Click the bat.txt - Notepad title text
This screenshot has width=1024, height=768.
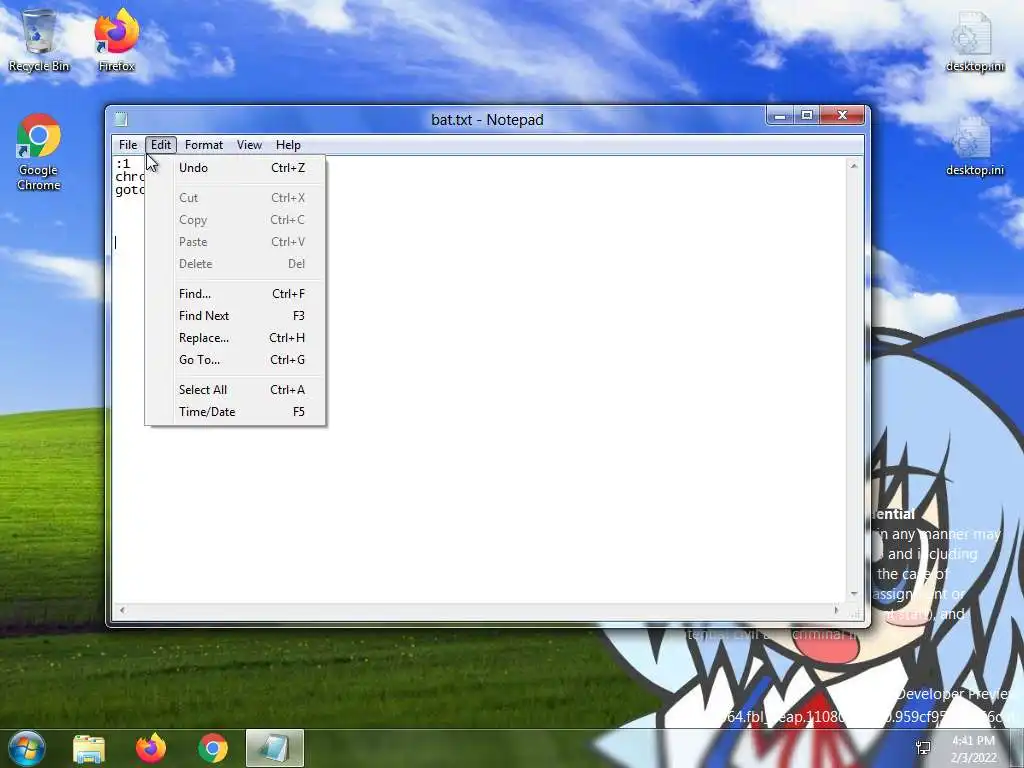point(487,120)
